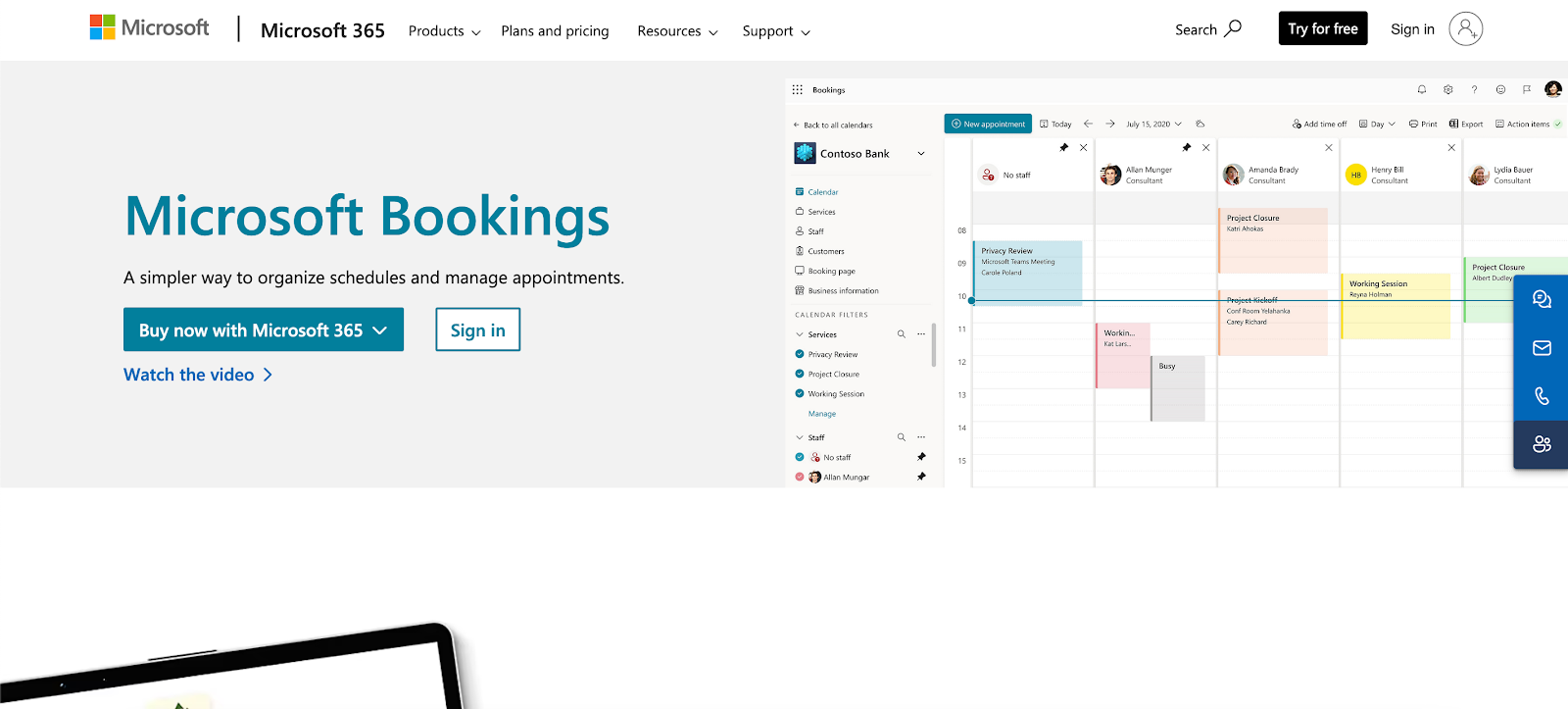Uncheck the Privacy Review service filter
The image size is (1568, 709).
point(800,354)
